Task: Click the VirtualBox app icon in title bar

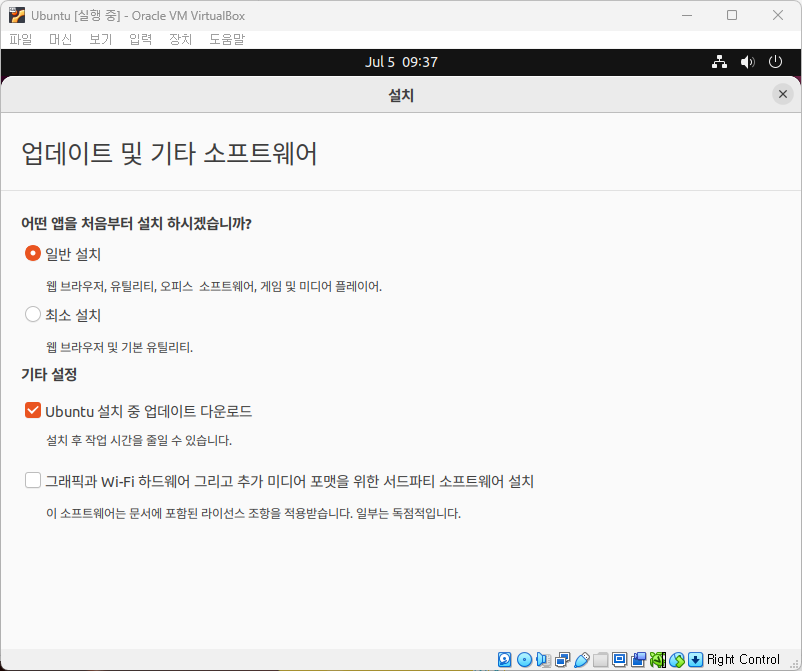Action: (16, 15)
